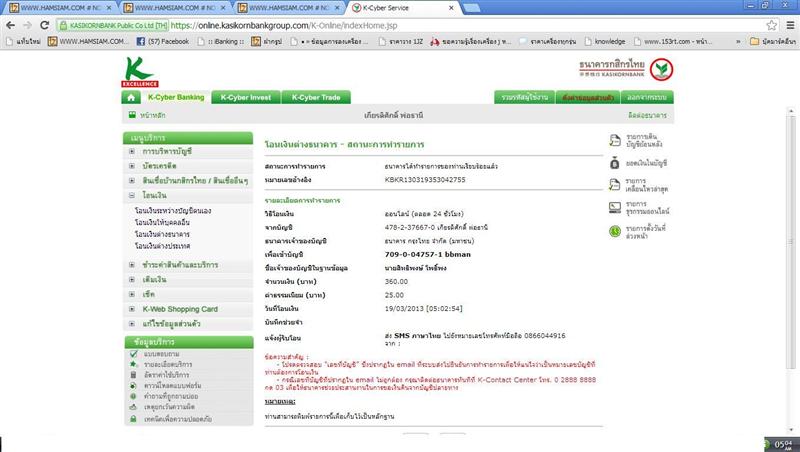Switch to the K-Cyber Invest tab
800x452 pixels.
(x=245, y=97)
